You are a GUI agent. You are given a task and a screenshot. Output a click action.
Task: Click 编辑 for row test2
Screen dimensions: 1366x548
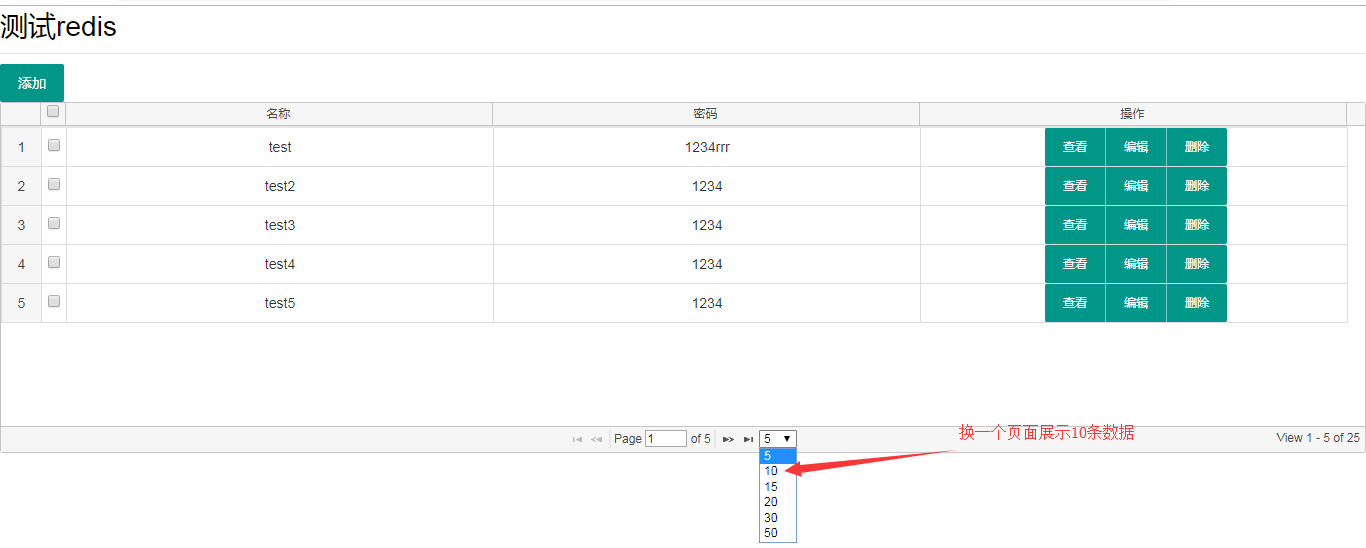[x=1136, y=186]
